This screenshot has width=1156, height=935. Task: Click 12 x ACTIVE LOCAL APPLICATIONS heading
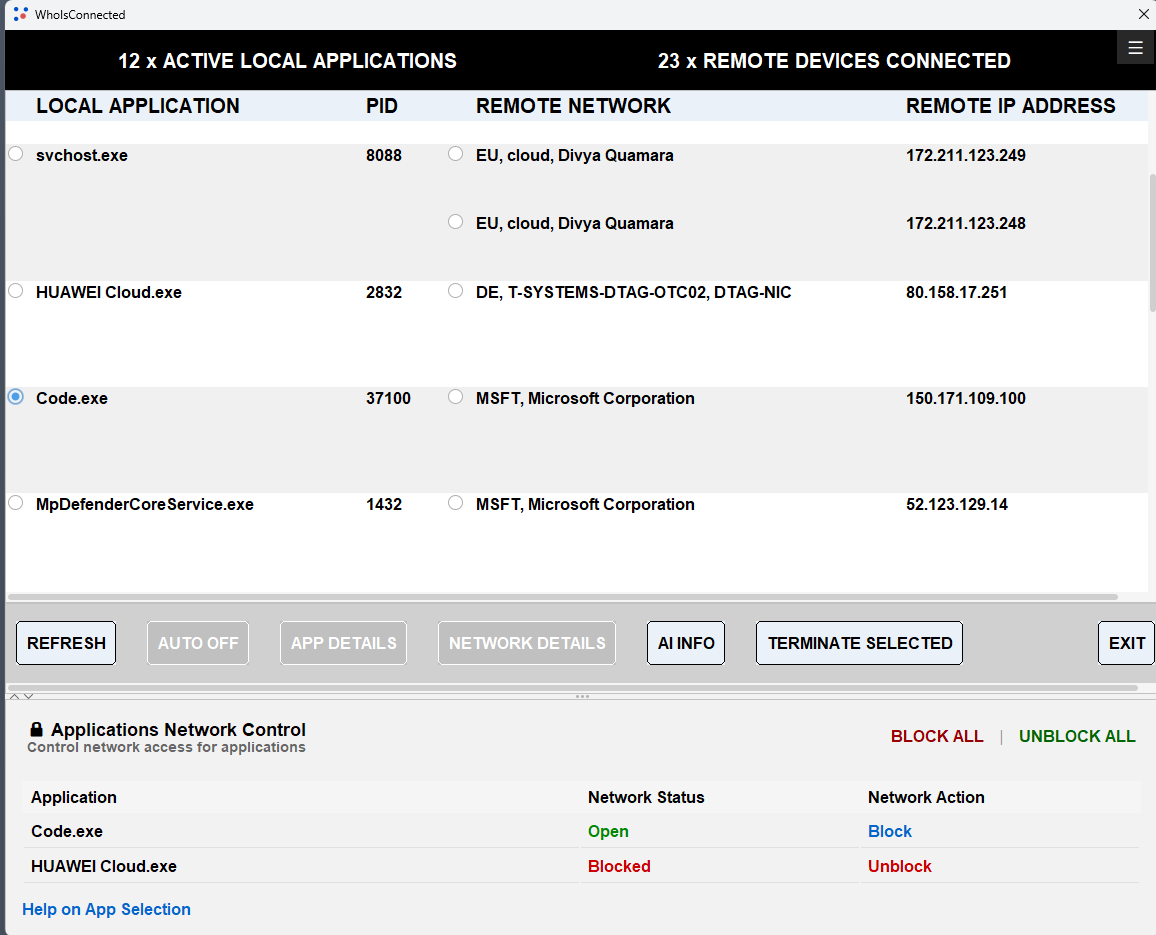point(288,60)
